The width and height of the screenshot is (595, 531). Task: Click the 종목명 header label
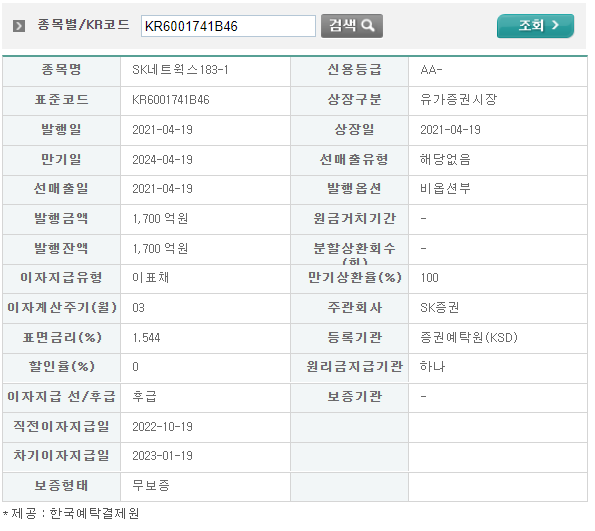click(x=61, y=70)
